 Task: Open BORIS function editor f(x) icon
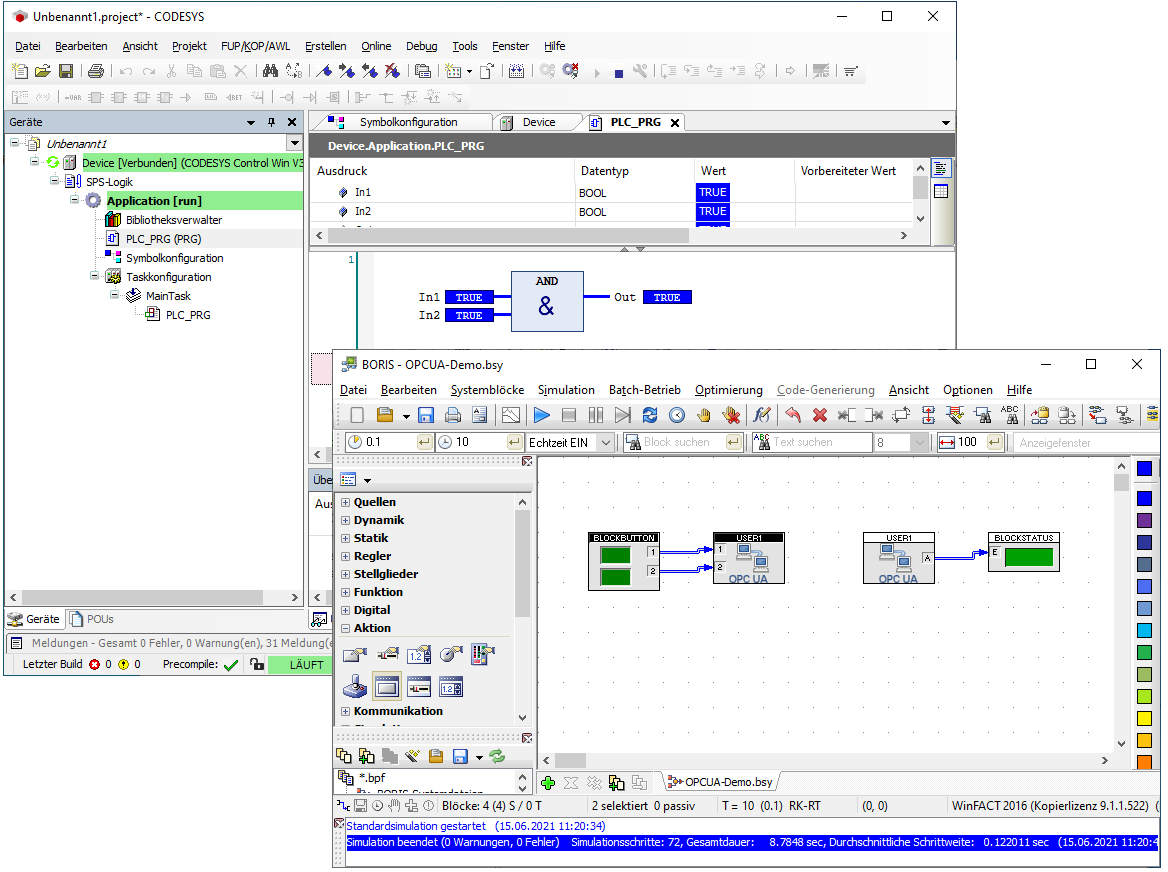[x=761, y=415]
